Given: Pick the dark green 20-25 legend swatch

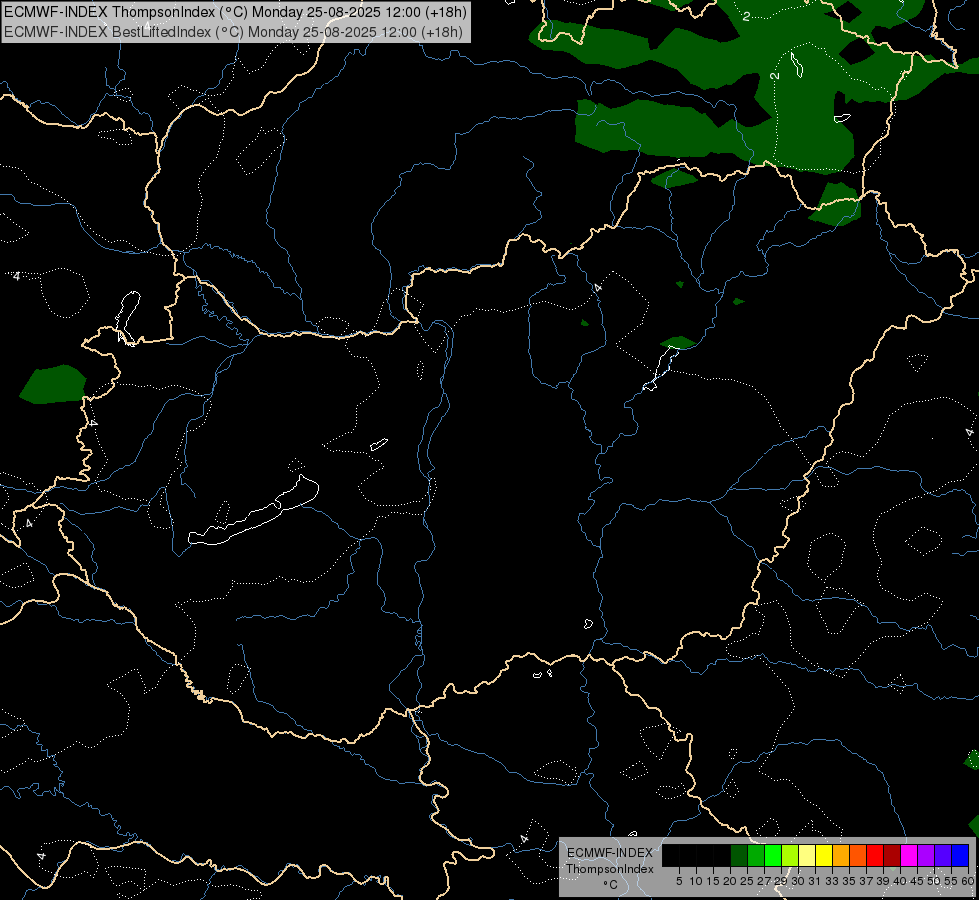Looking at the screenshot, I should [739, 856].
